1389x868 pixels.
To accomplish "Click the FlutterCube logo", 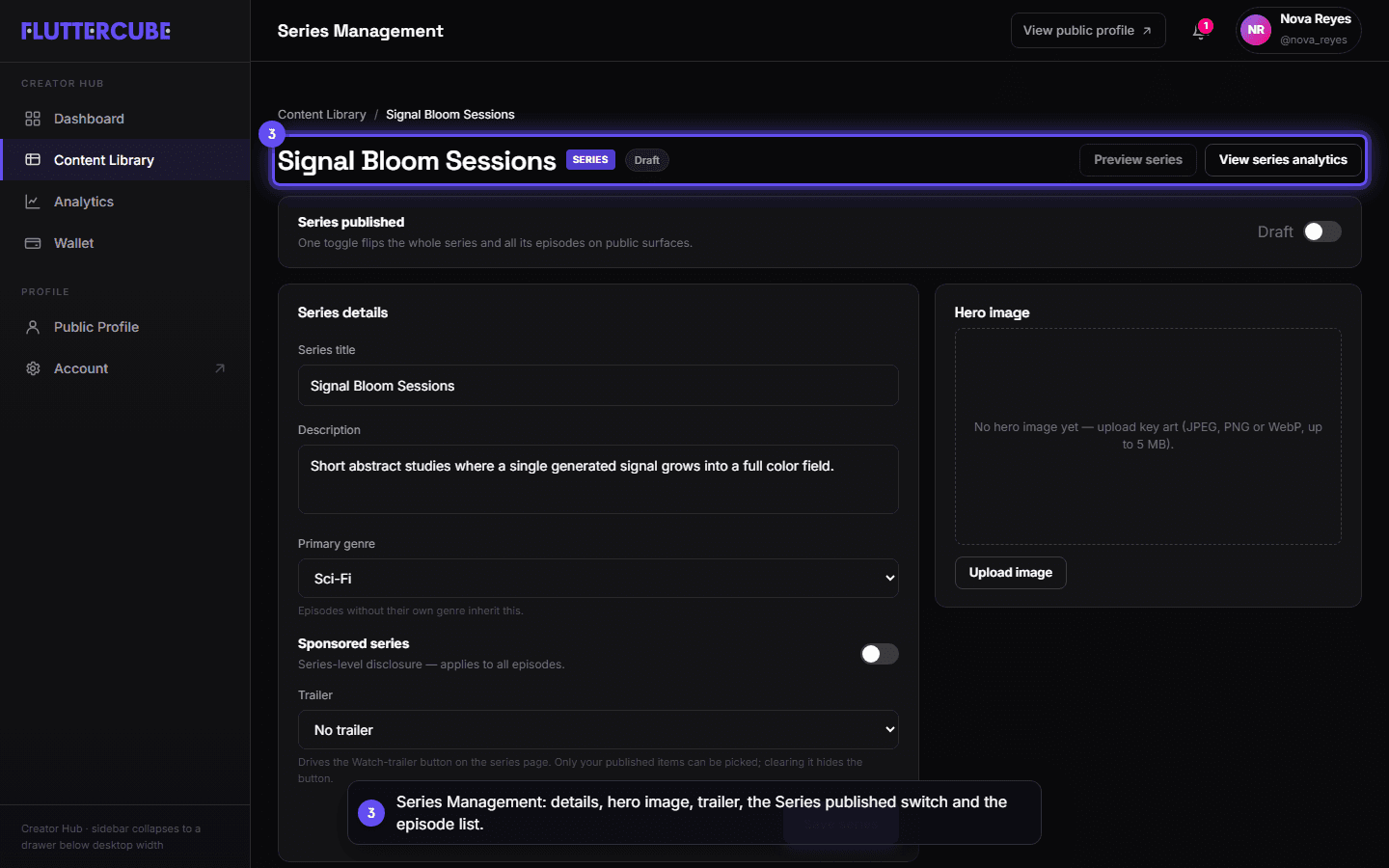I will click(95, 31).
